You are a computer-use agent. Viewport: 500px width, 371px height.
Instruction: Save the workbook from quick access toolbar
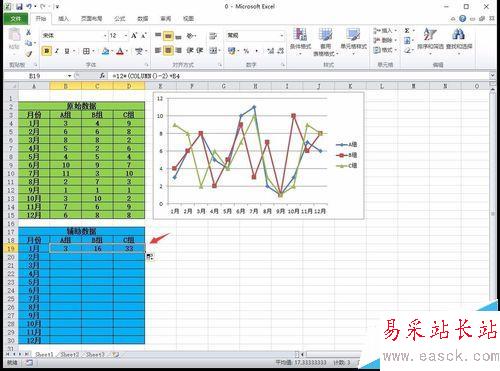(x=19, y=6)
